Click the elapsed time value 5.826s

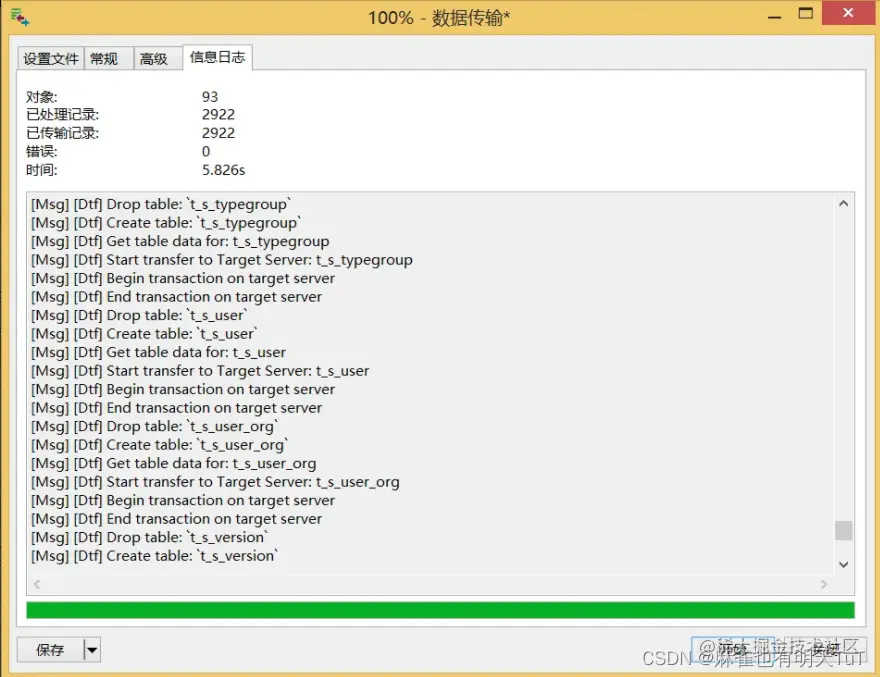[223, 170]
